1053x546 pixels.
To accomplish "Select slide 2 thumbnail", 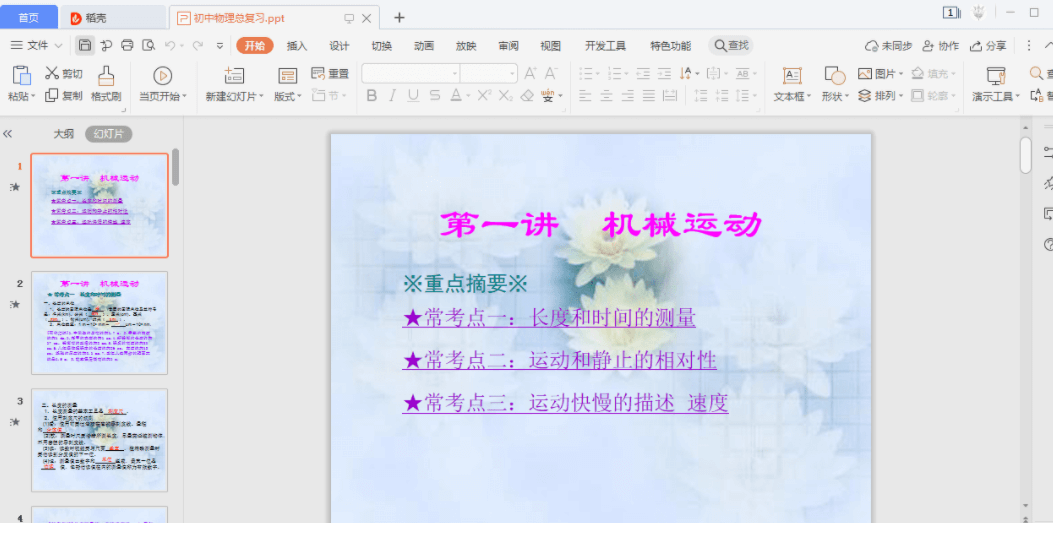I will (x=99, y=323).
